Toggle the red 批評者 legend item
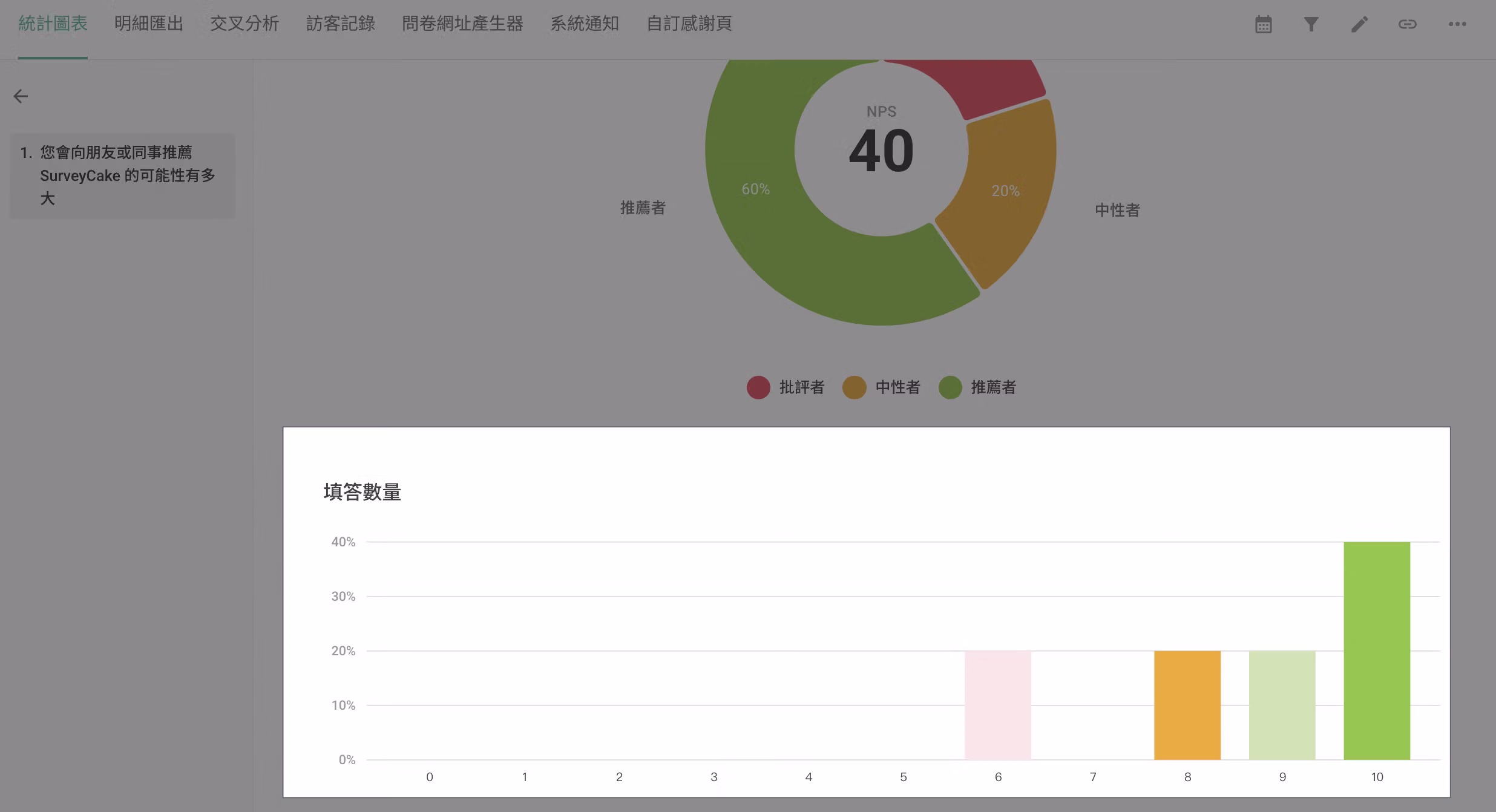Viewport: 1496px width, 812px height. click(786, 387)
